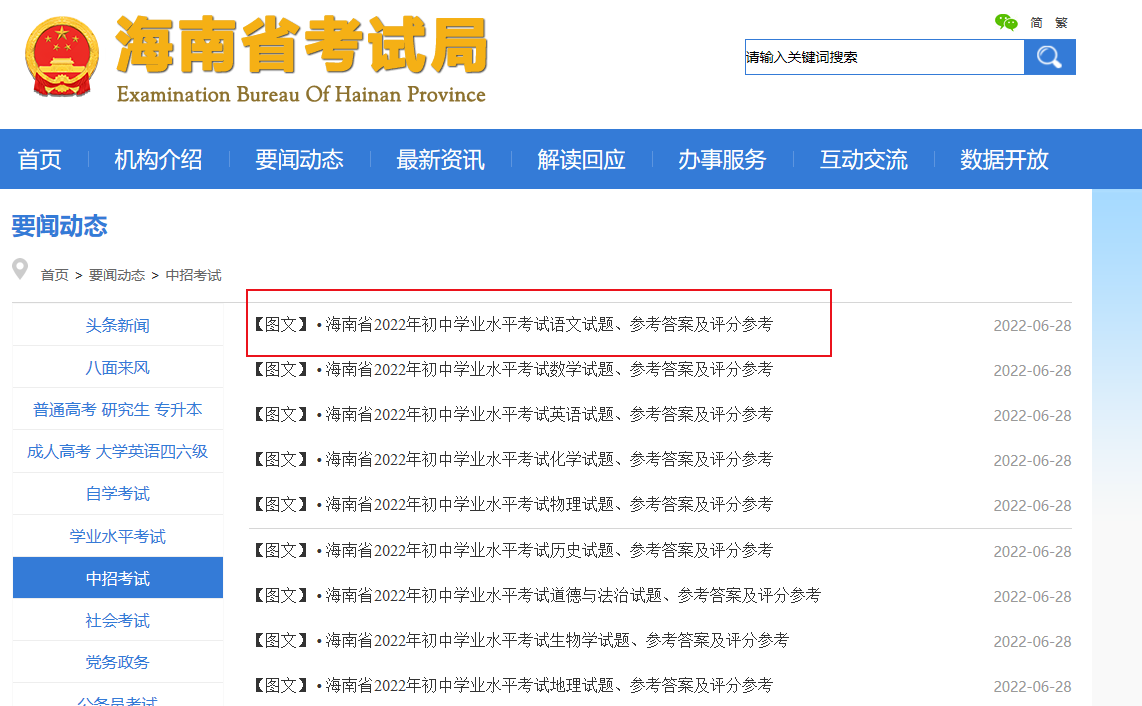Select 学业水平考试 in the sidebar
The height and width of the screenshot is (706, 1142).
click(x=118, y=536)
